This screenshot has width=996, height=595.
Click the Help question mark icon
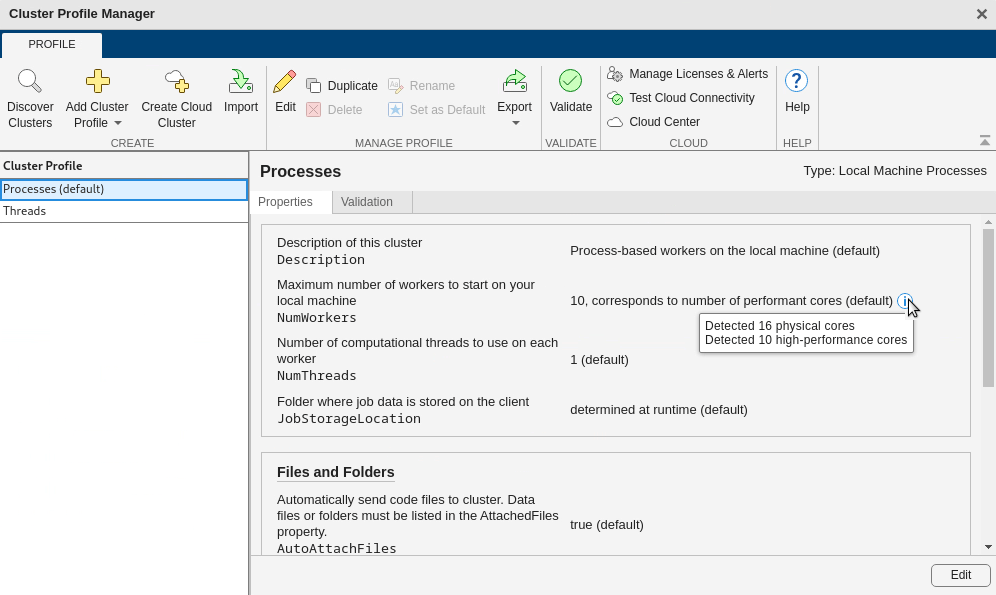click(x=797, y=81)
